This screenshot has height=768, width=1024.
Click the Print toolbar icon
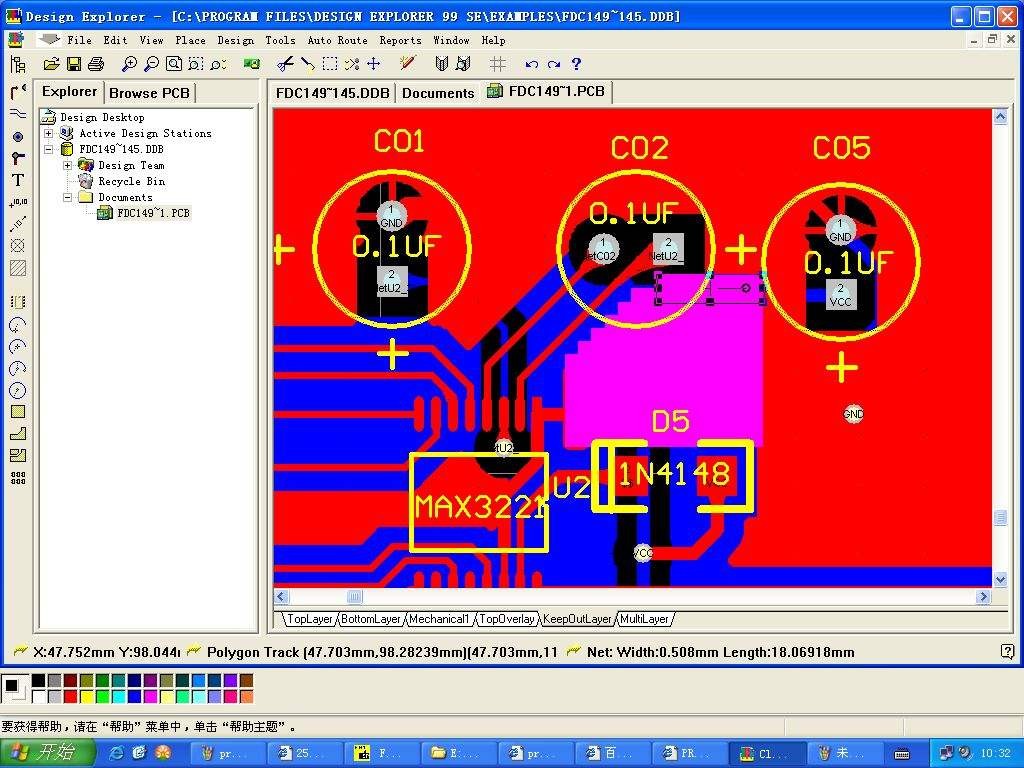95,63
